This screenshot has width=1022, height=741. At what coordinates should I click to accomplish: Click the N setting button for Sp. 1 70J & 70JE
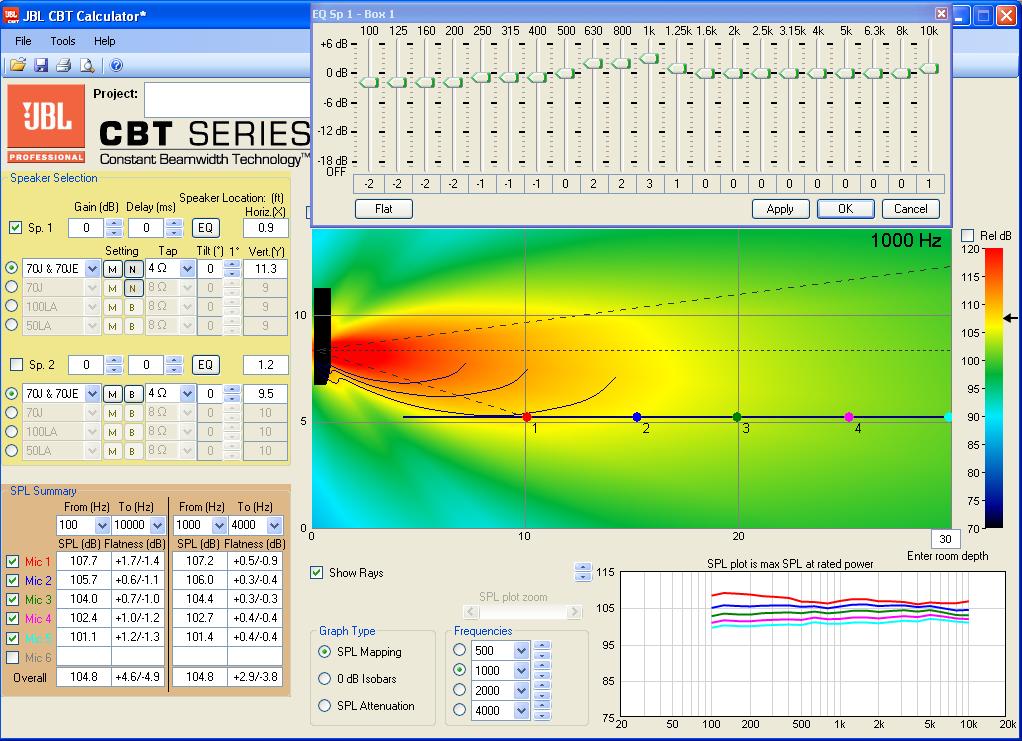(x=133, y=269)
